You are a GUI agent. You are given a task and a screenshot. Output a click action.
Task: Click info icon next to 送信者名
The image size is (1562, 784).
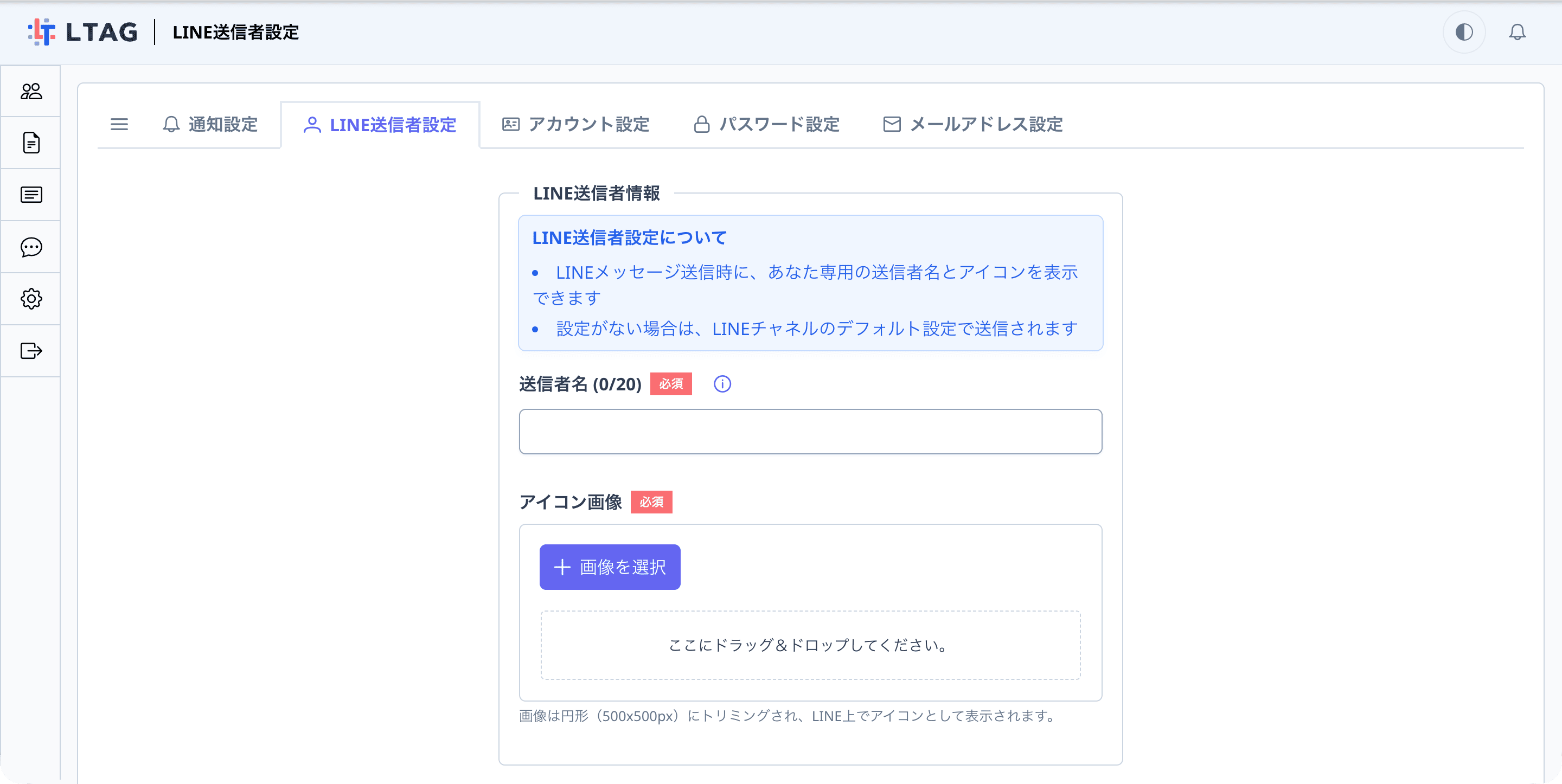tap(722, 384)
